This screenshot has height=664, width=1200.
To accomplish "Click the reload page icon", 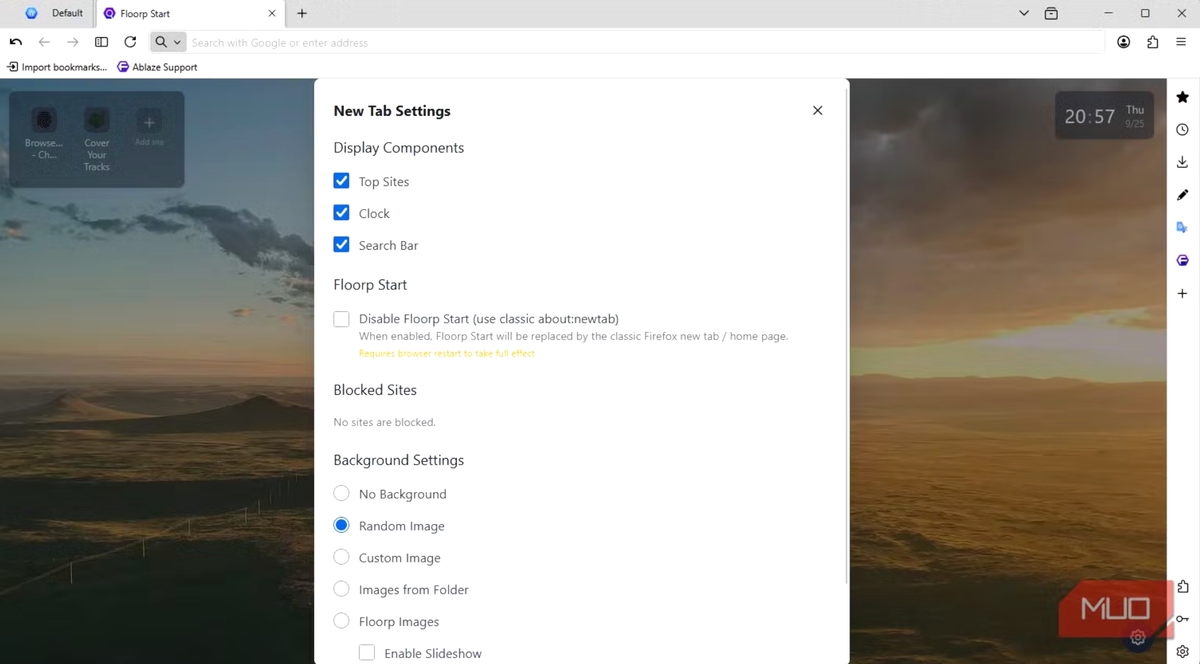I will [130, 42].
